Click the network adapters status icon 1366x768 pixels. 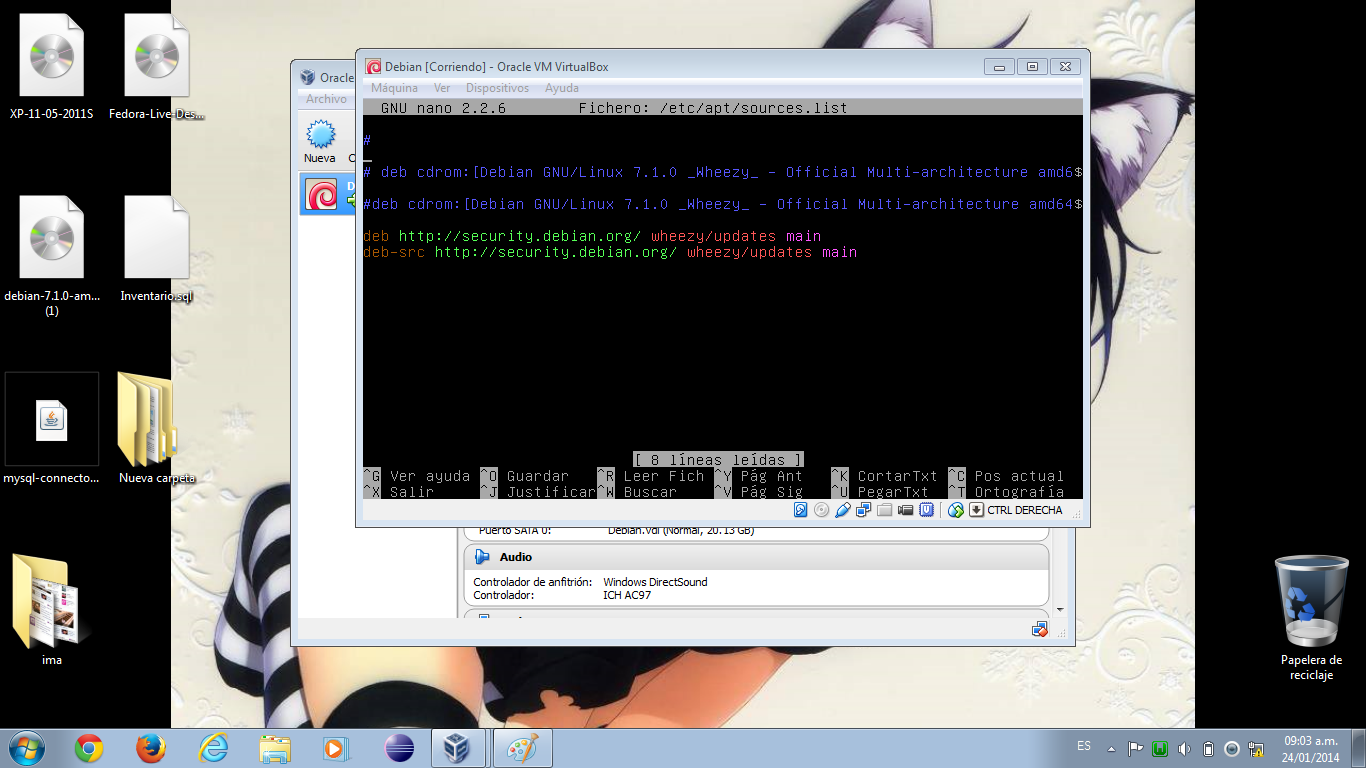(x=863, y=510)
